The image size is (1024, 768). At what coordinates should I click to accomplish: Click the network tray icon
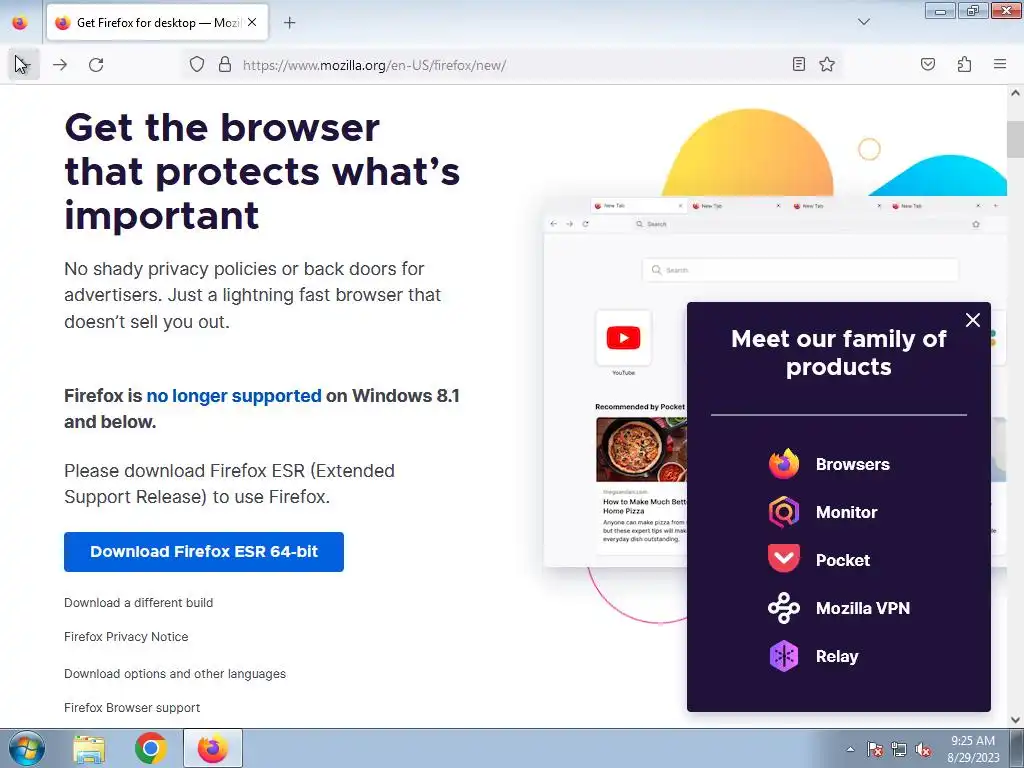pyautogui.click(x=899, y=749)
